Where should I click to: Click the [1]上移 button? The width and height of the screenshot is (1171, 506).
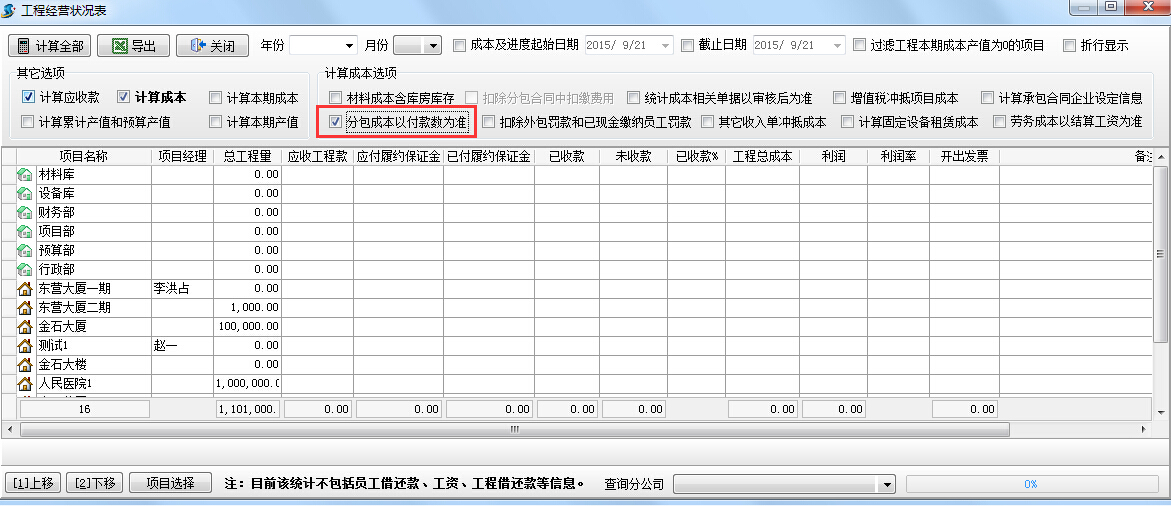point(34,483)
